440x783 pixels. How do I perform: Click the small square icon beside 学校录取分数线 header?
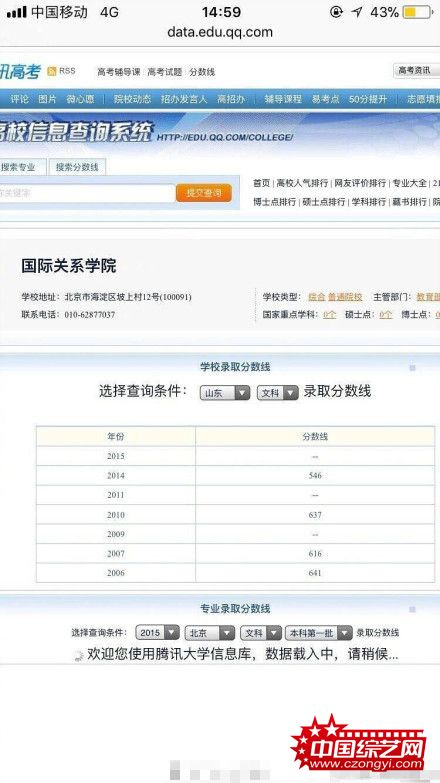click(x=413, y=368)
